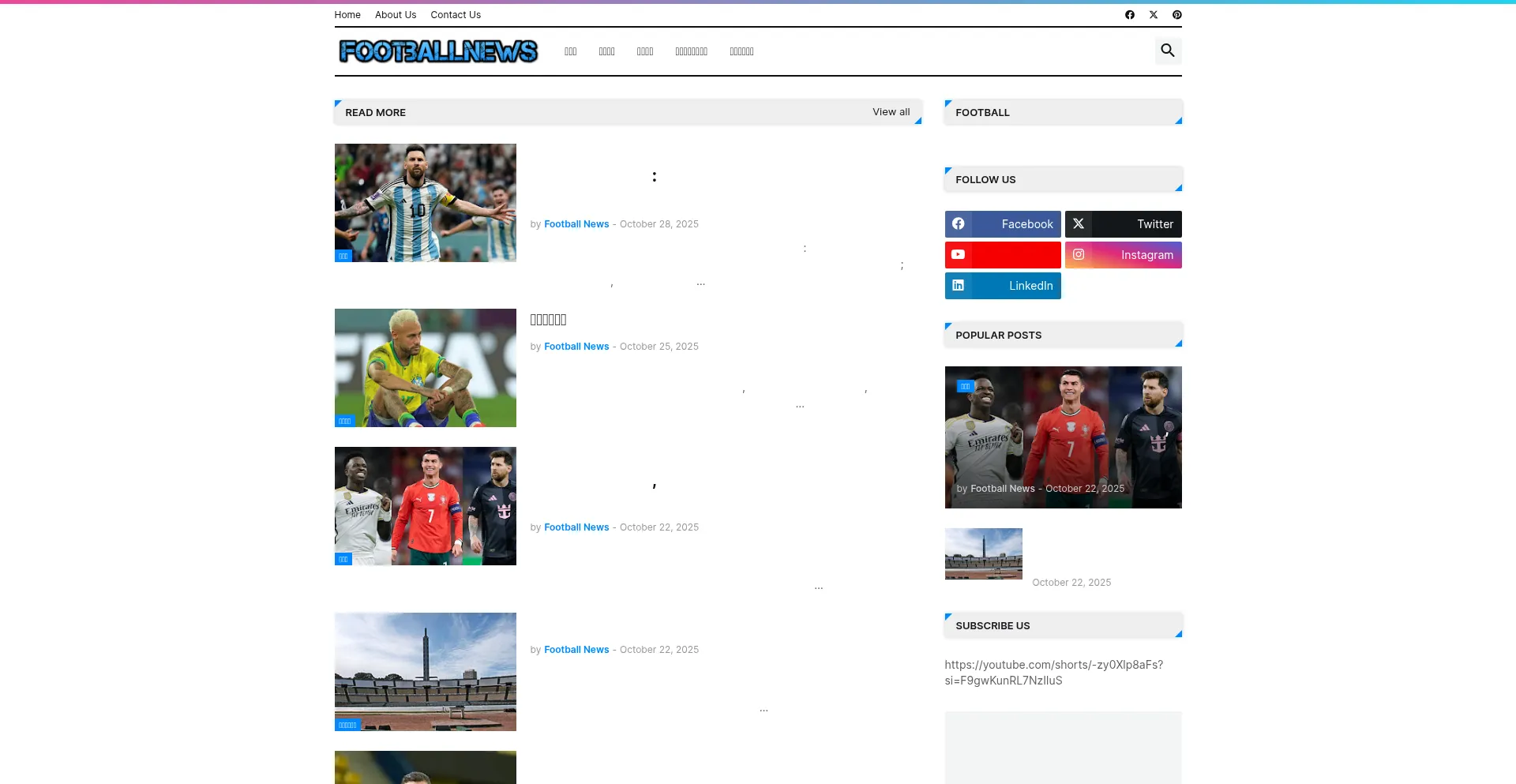Open the Contact Us link
This screenshot has height=784, width=1516.
click(456, 15)
